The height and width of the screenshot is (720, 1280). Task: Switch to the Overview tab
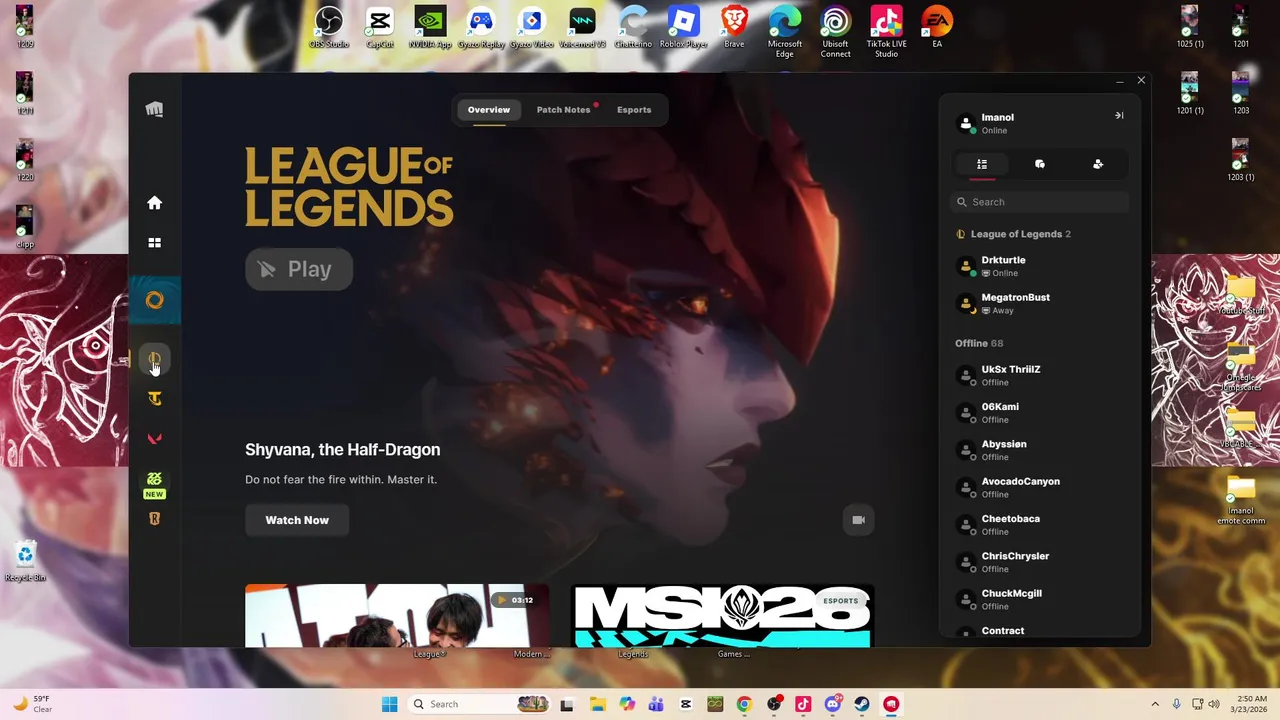pos(489,110)
